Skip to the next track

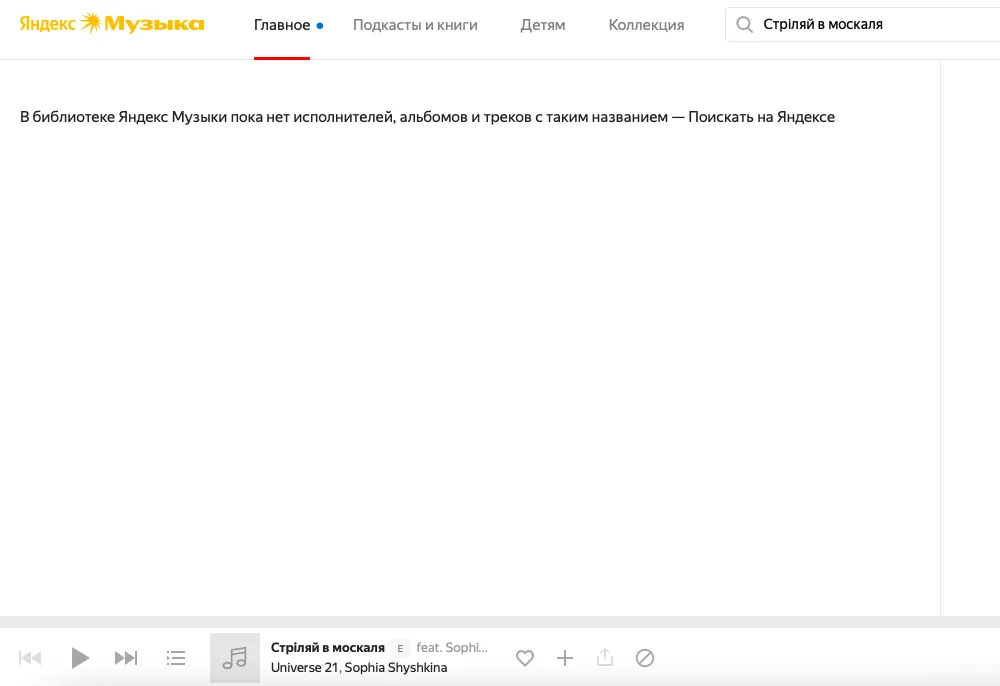[x=126, y=658]
